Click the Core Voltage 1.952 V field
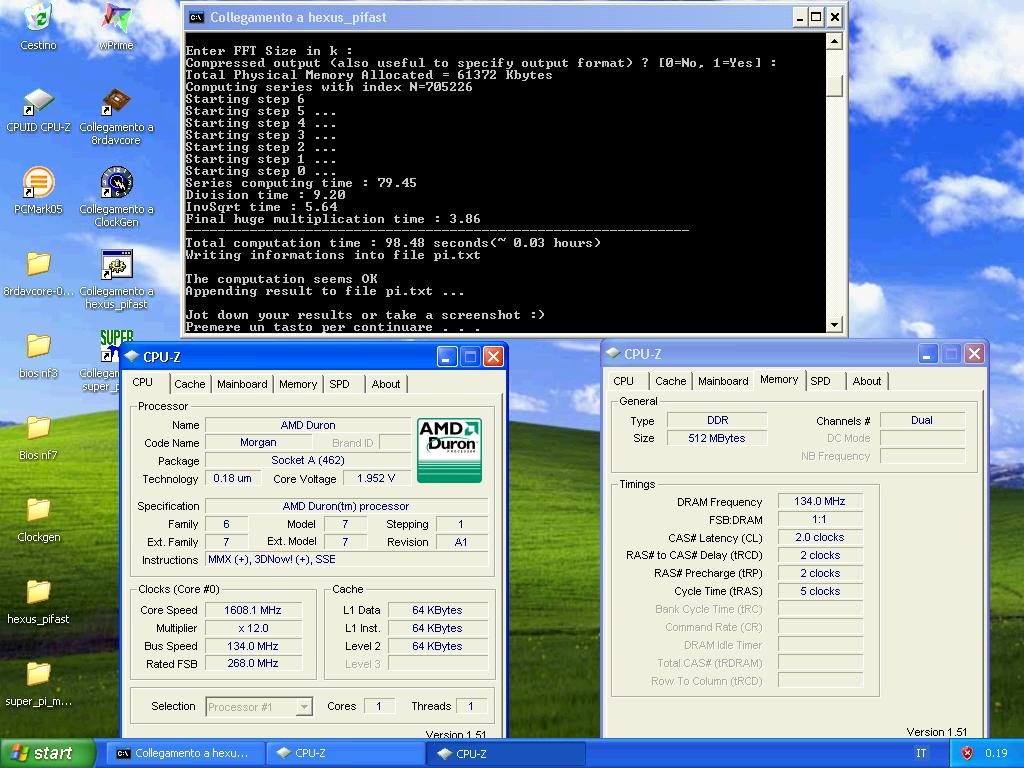 pyautogui.click(x=376, y=479)
